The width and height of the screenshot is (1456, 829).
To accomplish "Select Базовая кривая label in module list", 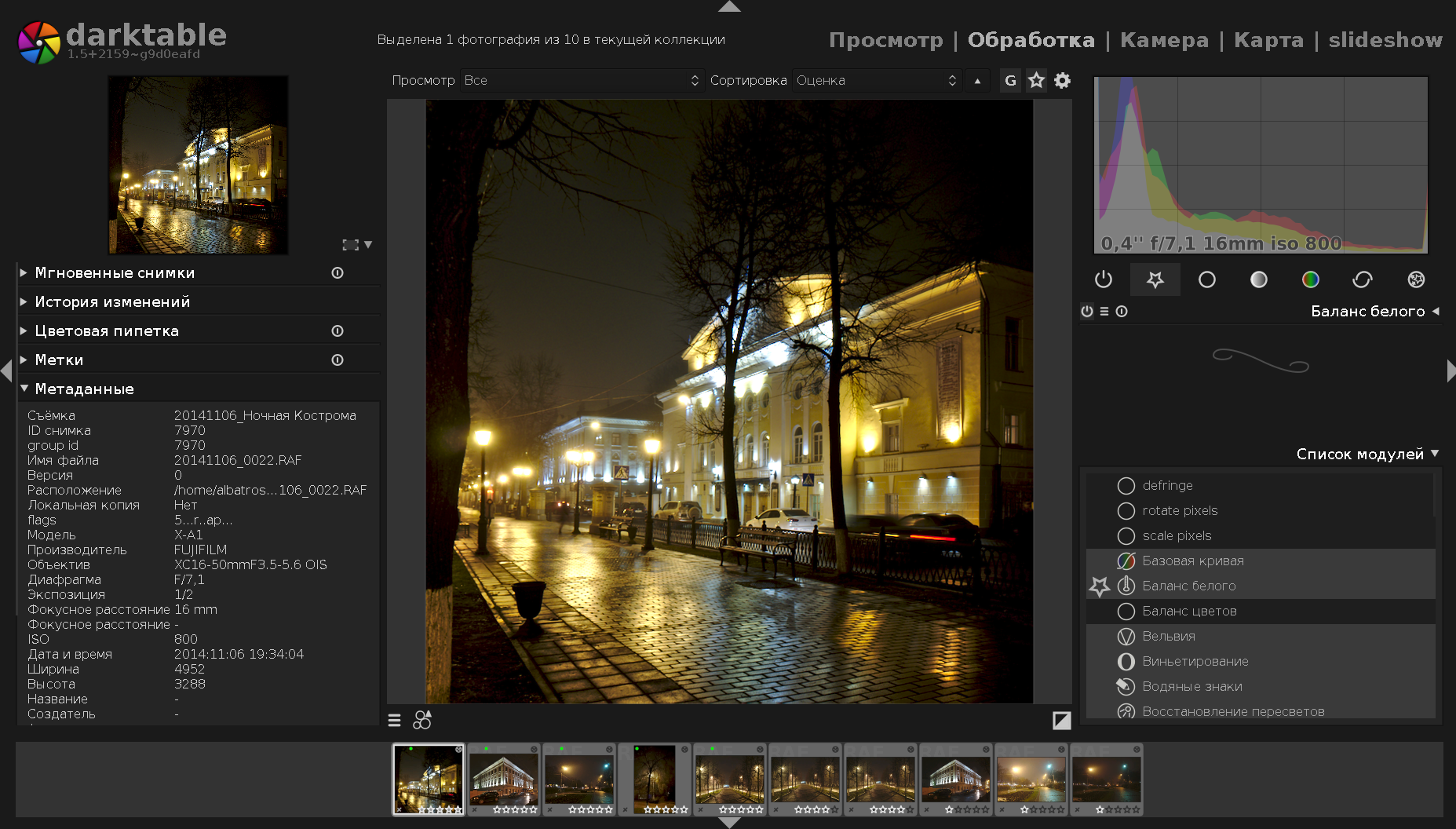I will (x=1192, y=561).
